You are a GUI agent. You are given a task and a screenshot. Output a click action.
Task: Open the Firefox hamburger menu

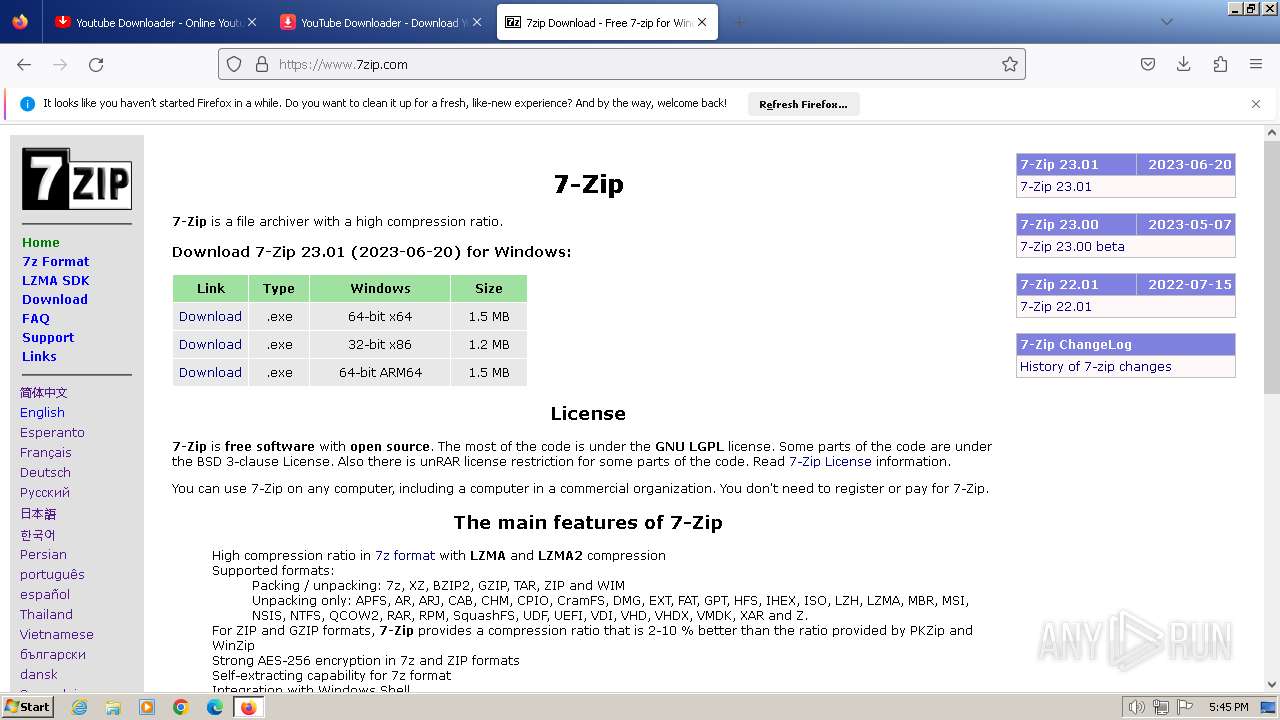coord(1256,64)
